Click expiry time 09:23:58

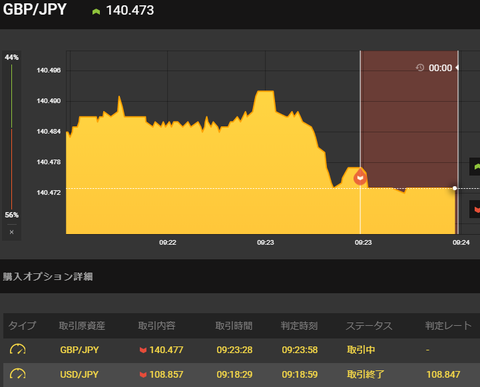(300, 350)
